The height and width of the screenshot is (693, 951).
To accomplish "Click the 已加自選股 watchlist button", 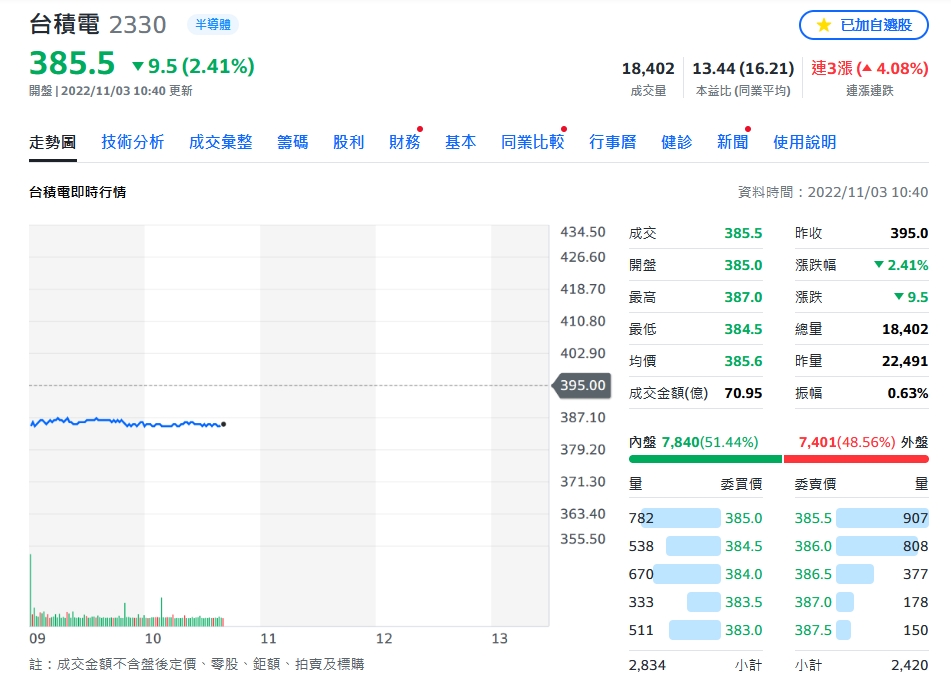I will (x=864, y=25).
